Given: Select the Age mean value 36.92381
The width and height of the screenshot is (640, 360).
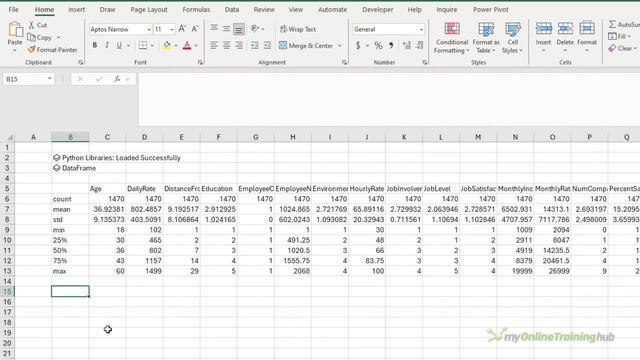Looking at the screenshot, I should (107, 209).
